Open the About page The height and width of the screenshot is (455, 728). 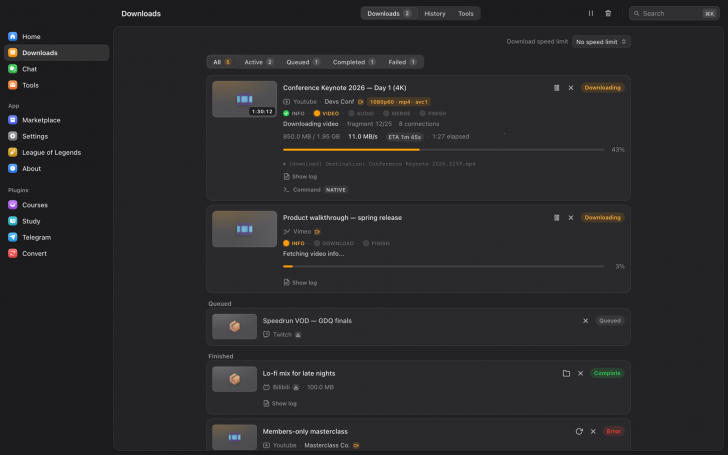click(57, 169)
